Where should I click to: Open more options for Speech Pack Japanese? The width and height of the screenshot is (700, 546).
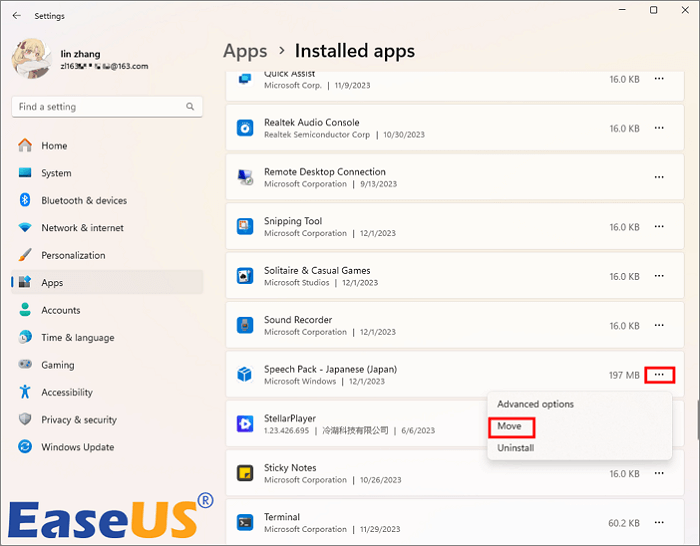[659, 375]
